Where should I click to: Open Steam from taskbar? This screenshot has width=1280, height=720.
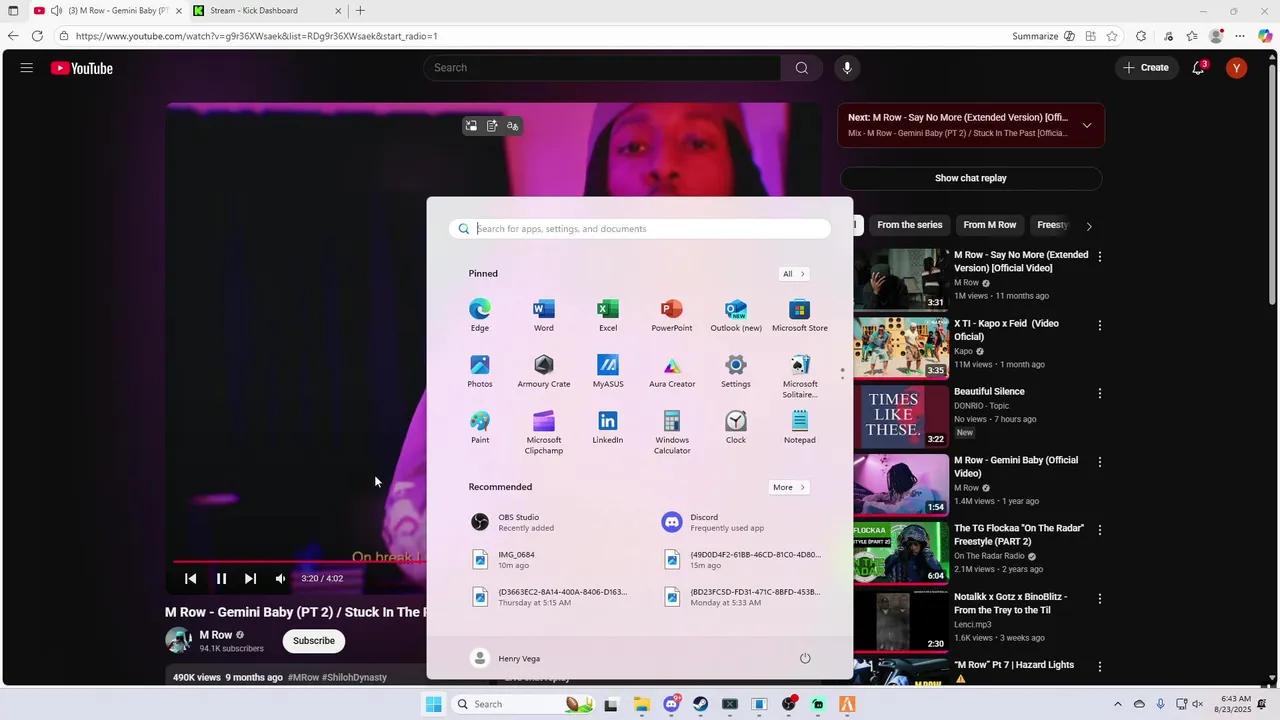point(701,704)
